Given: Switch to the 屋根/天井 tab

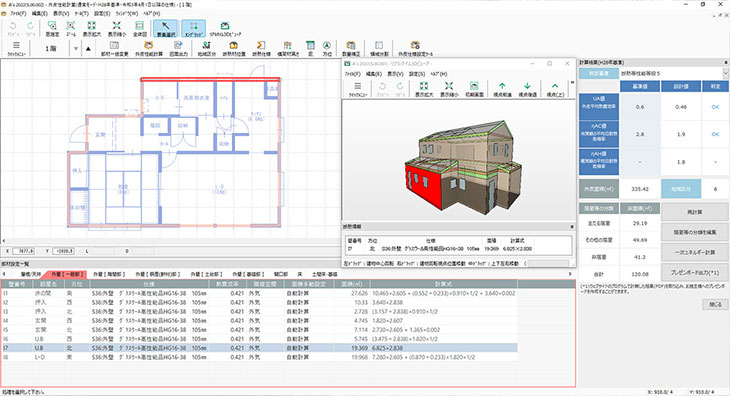Looking at the screenshot, I should point(31,275).
